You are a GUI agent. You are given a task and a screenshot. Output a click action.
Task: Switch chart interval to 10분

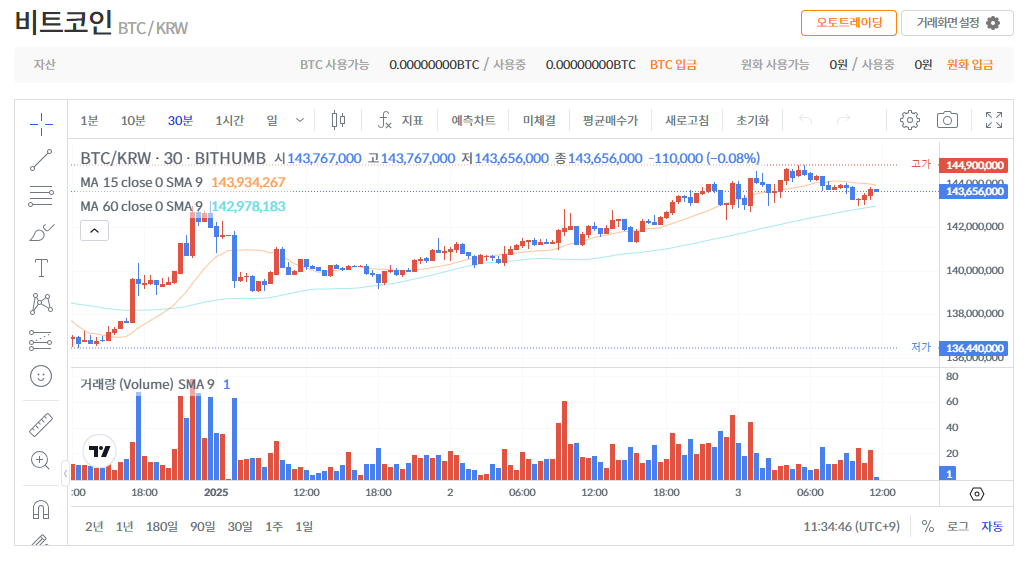point(133,120)
